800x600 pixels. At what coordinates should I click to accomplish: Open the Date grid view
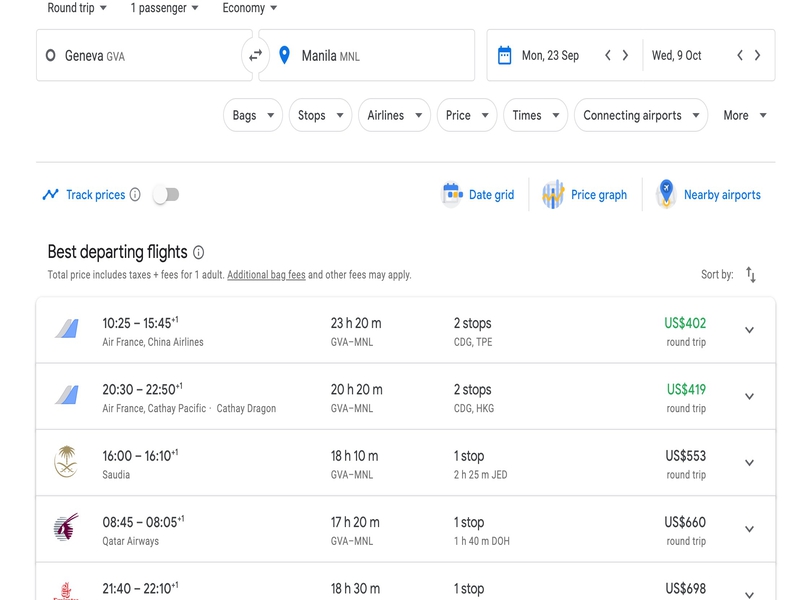(x=491, y=195)
